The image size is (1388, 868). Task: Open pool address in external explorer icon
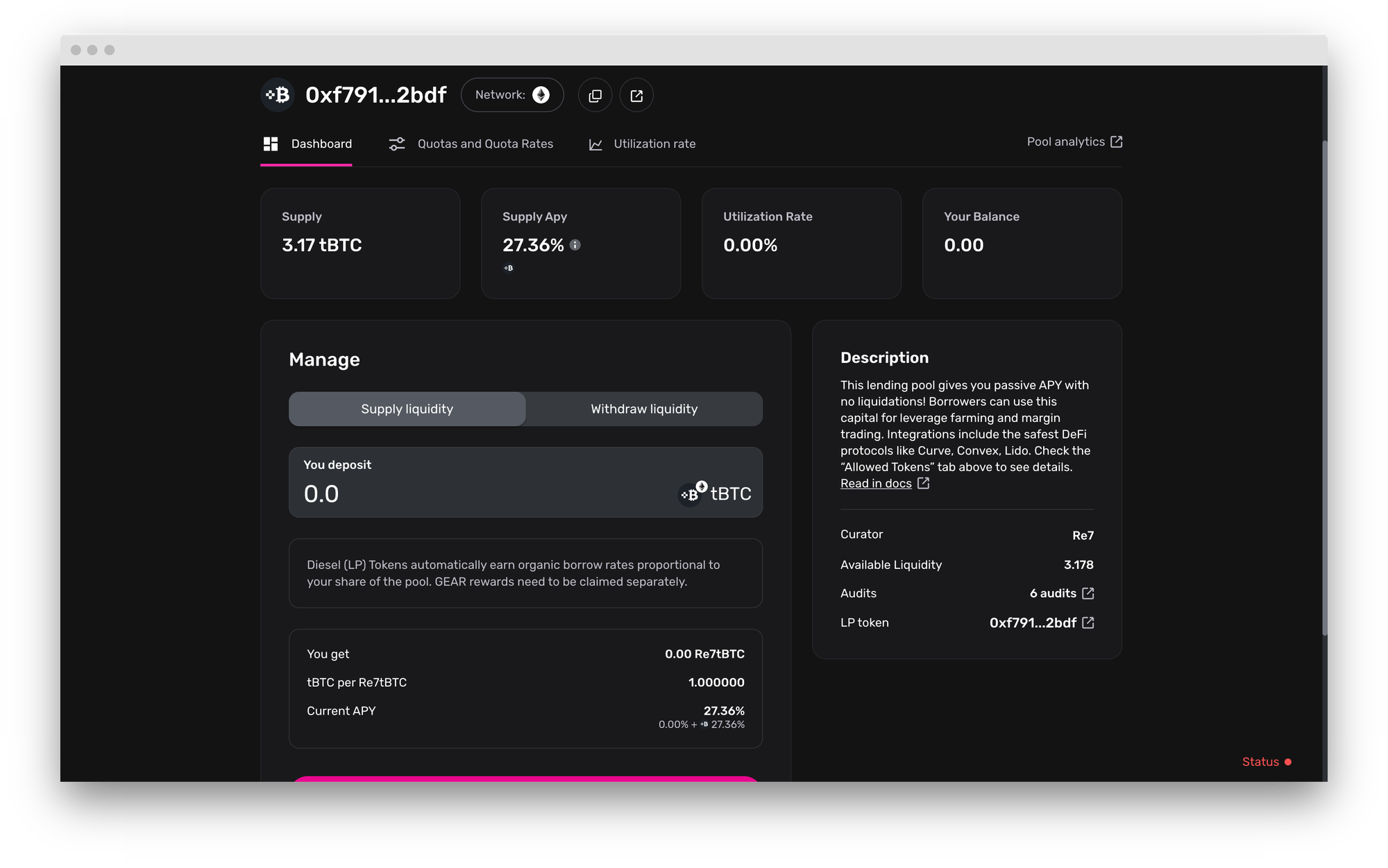click(x=636, y=96)
